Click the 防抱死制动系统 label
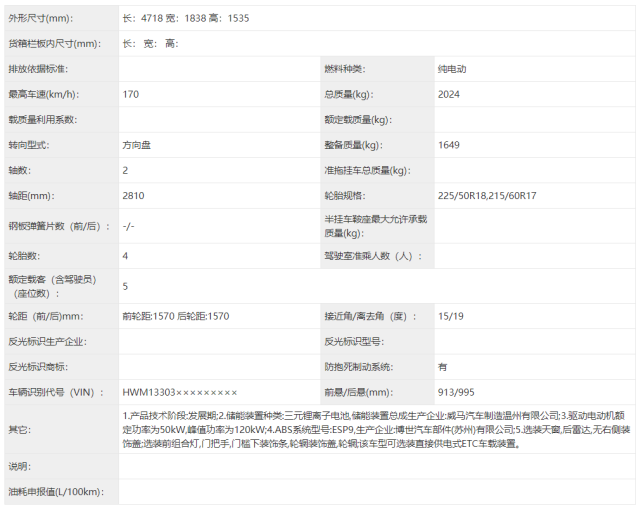This screenshot has height=511, width=641. click(x=359, y=367)
